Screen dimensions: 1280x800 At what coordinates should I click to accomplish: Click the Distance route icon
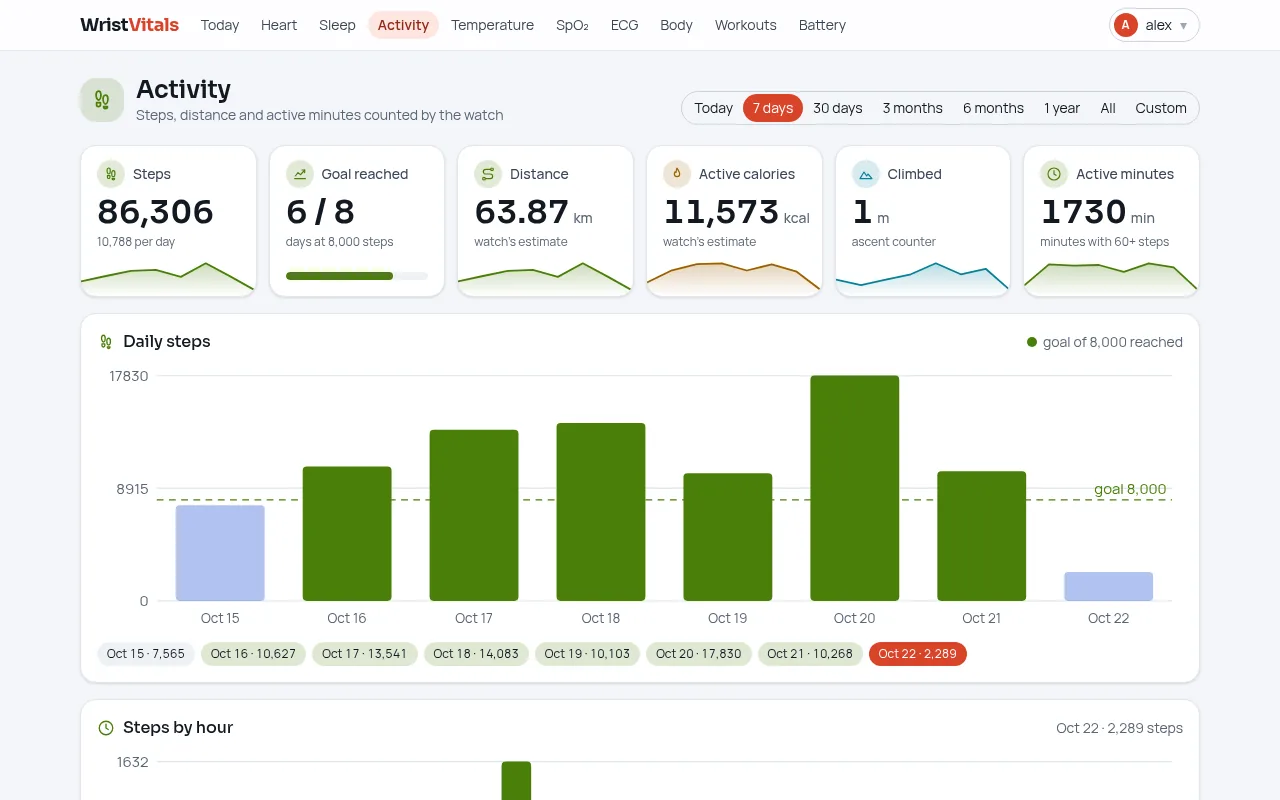point(488,174)
